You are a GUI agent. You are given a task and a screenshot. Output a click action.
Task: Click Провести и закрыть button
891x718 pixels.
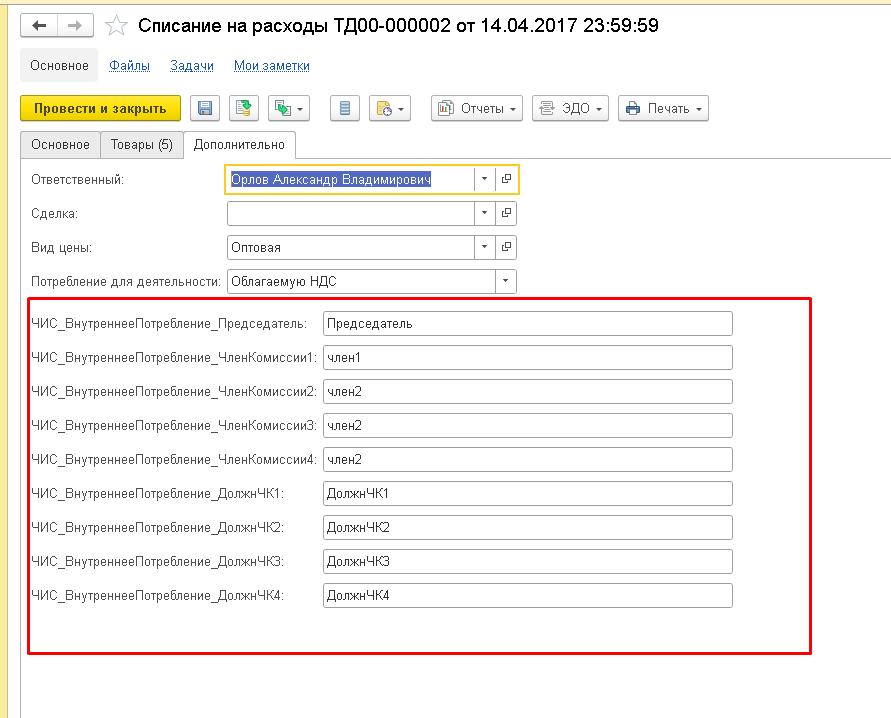[101, 108]
